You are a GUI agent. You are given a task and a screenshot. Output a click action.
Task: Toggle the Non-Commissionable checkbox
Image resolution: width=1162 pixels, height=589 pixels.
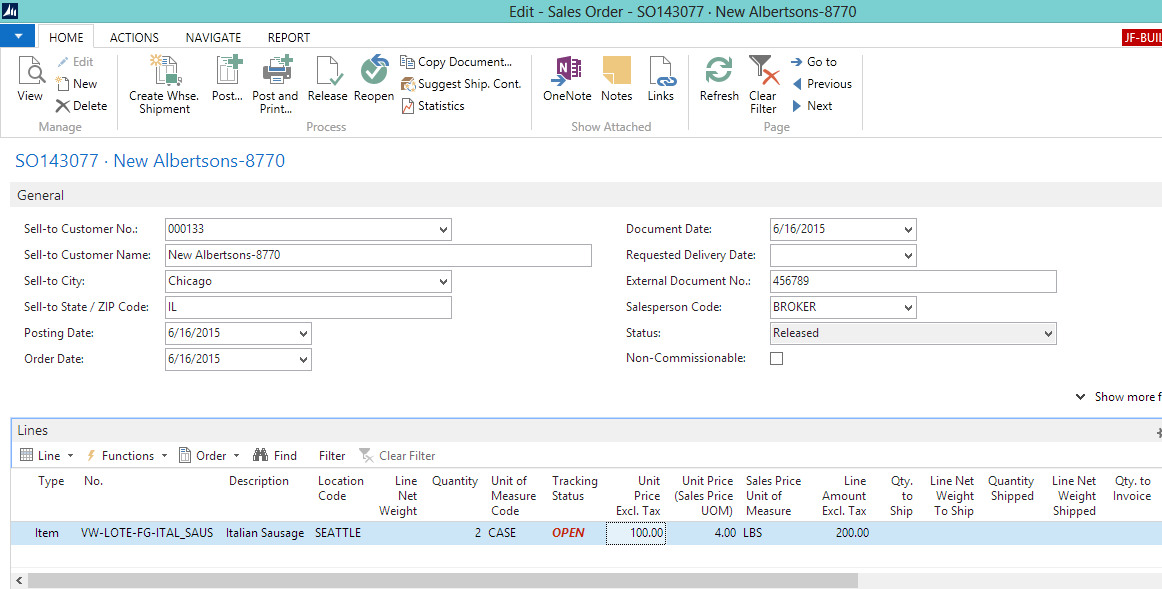coord(776,358)
